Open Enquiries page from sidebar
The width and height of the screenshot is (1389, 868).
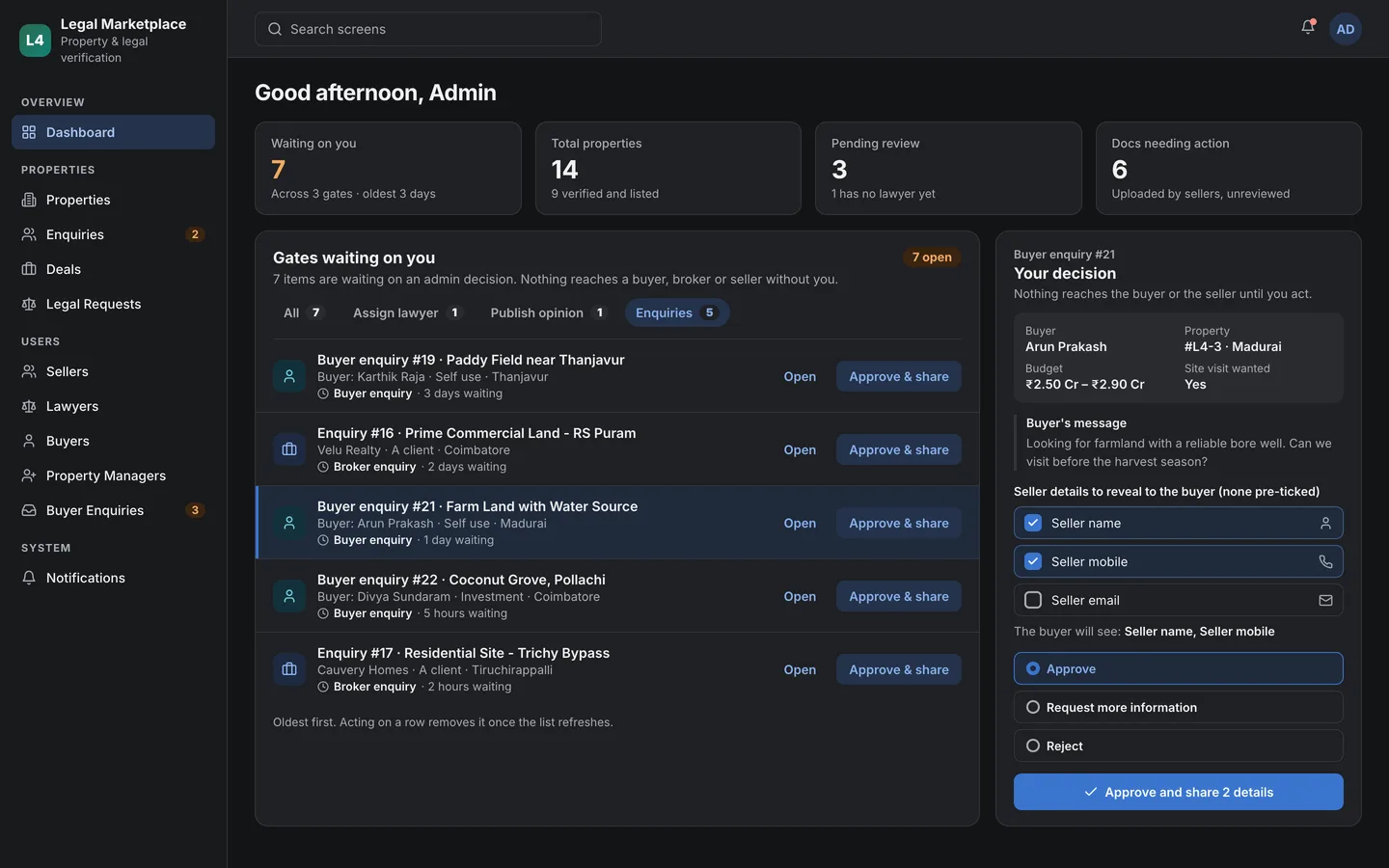(113, 234)
